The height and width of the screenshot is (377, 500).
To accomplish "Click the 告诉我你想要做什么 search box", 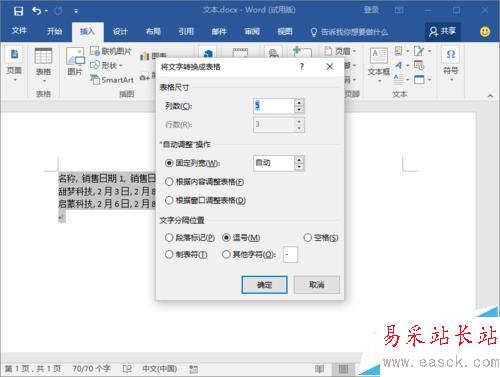I will pos(349,32).
